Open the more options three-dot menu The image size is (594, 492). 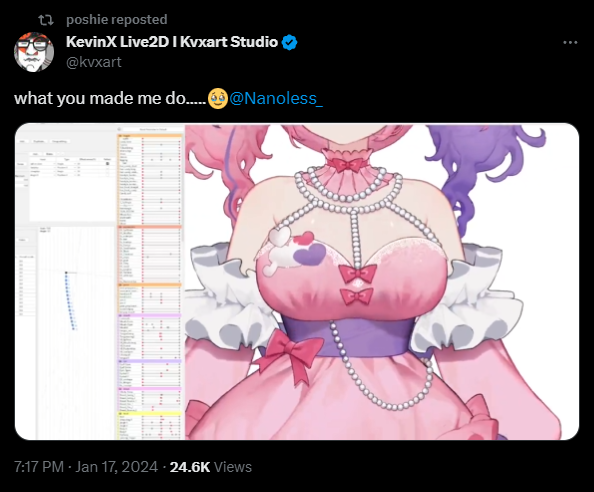(570, 42)
